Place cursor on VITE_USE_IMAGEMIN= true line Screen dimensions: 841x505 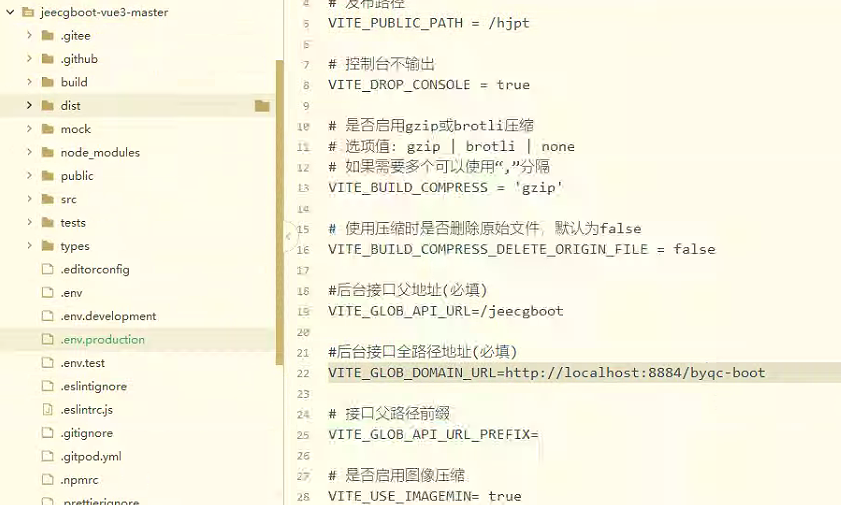coord(424,496)
